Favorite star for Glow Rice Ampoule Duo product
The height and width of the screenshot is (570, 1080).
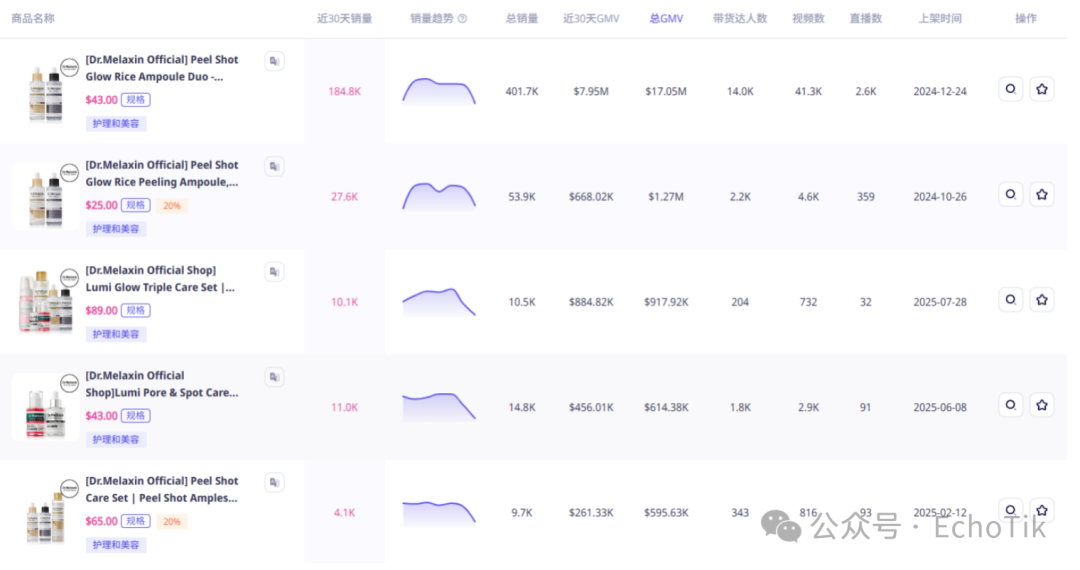coord(1042,89)
